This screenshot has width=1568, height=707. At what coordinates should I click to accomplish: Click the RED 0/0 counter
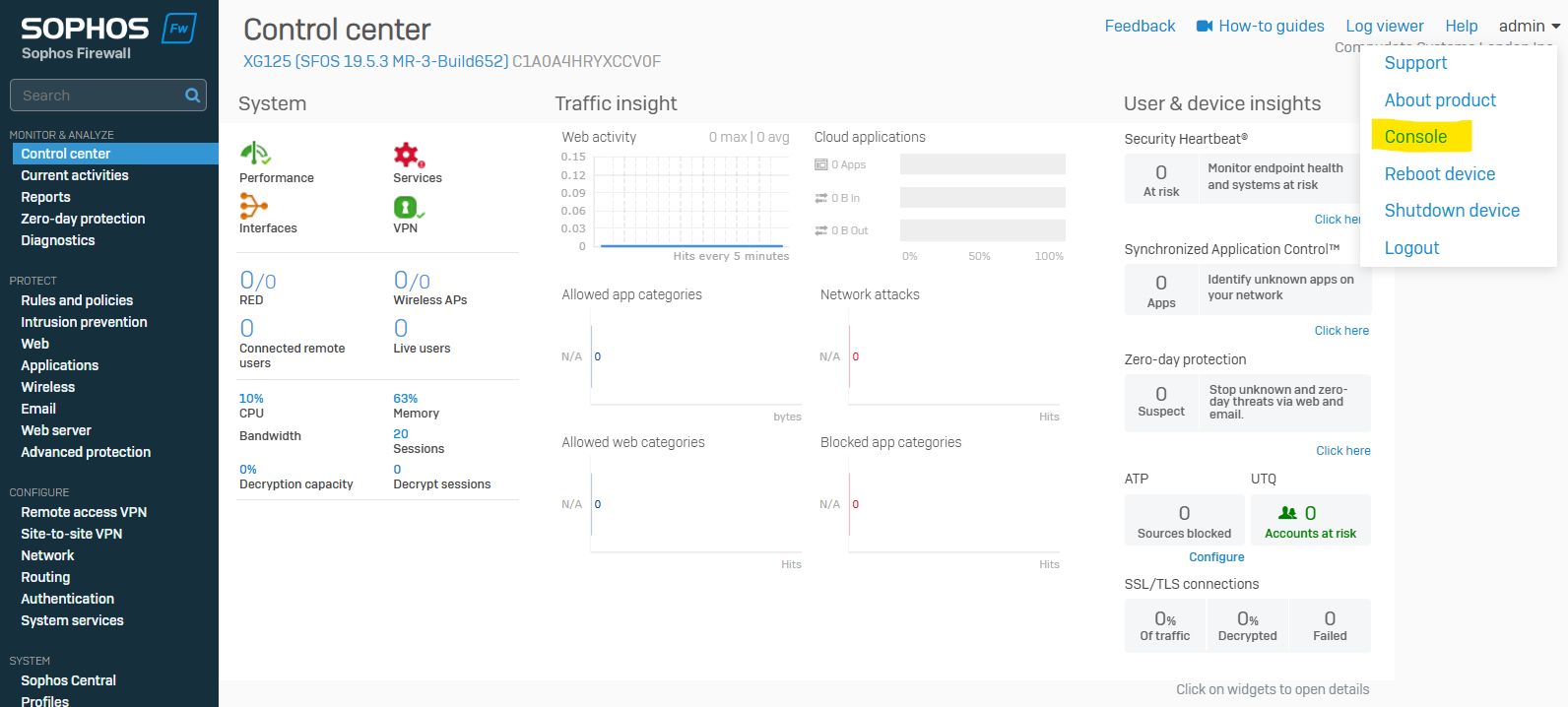pos(258,281)
